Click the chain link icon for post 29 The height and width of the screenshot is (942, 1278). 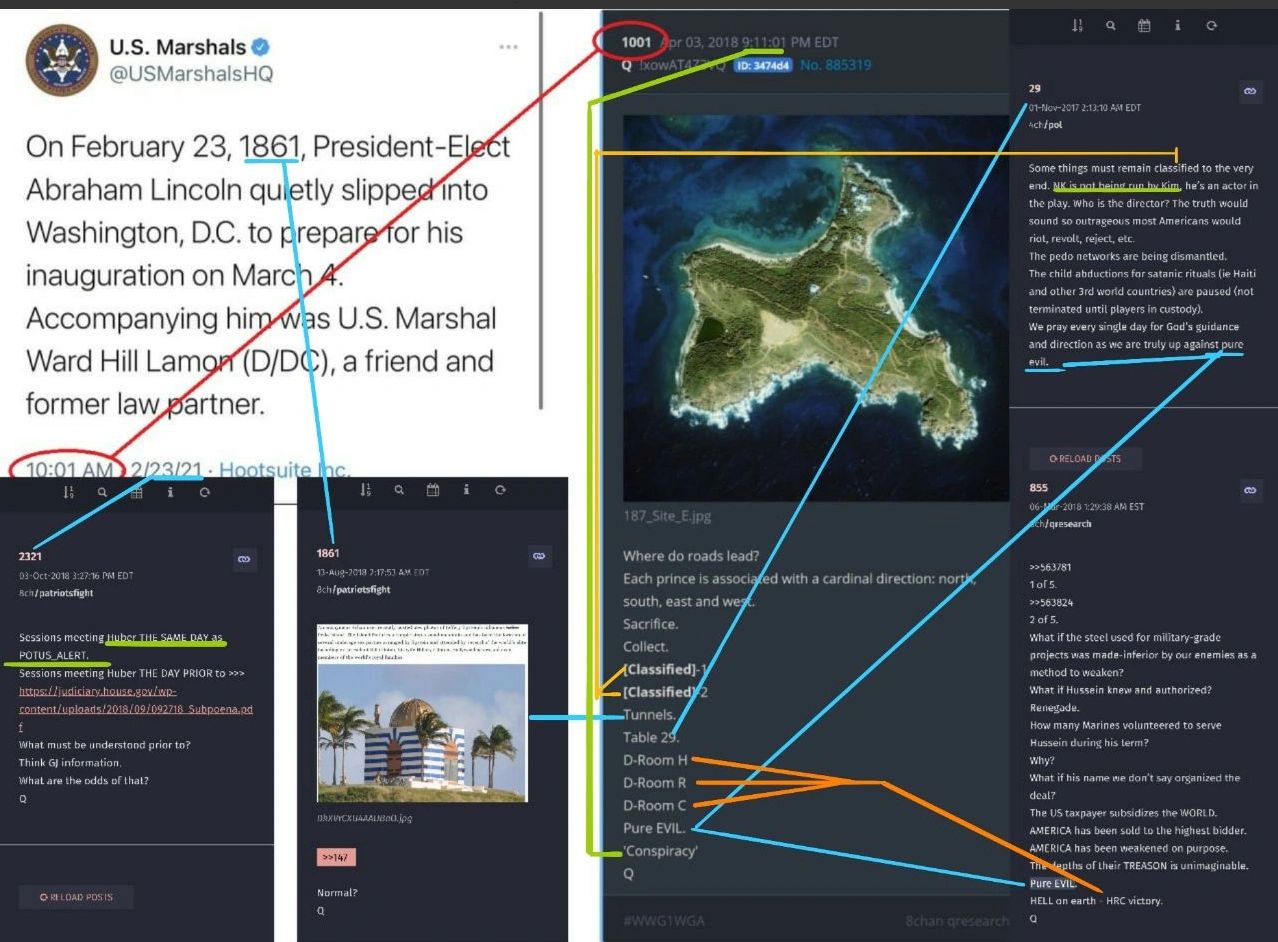(1249, 91)
